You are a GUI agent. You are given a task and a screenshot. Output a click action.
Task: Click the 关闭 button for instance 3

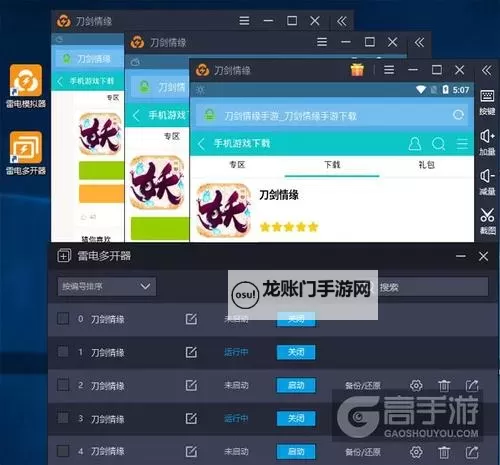tap(296, 418)
